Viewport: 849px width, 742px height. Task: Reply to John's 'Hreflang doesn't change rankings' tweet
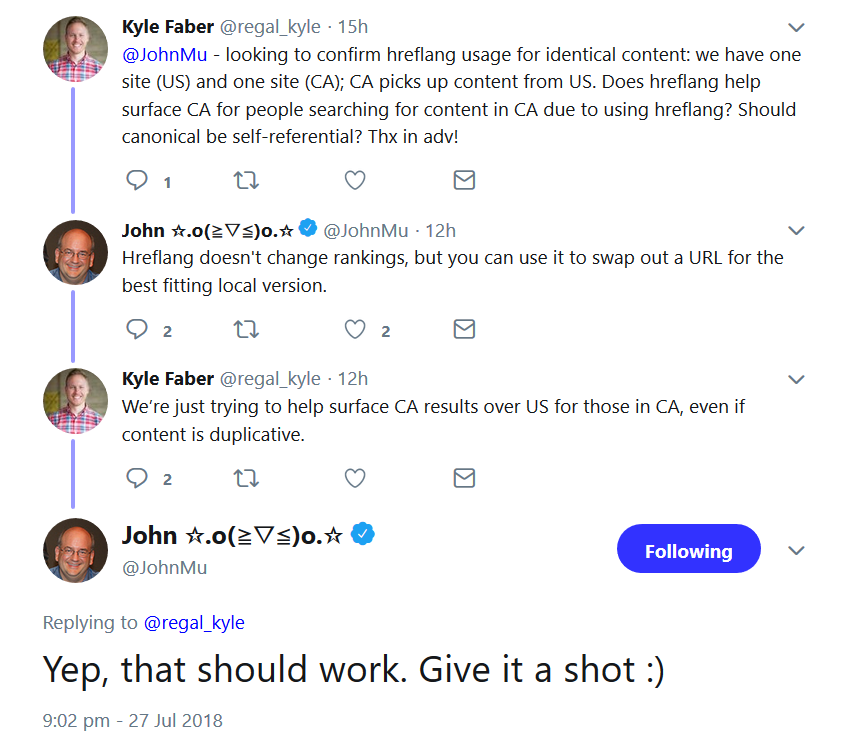pyautogui.click(x=137, y=329)
